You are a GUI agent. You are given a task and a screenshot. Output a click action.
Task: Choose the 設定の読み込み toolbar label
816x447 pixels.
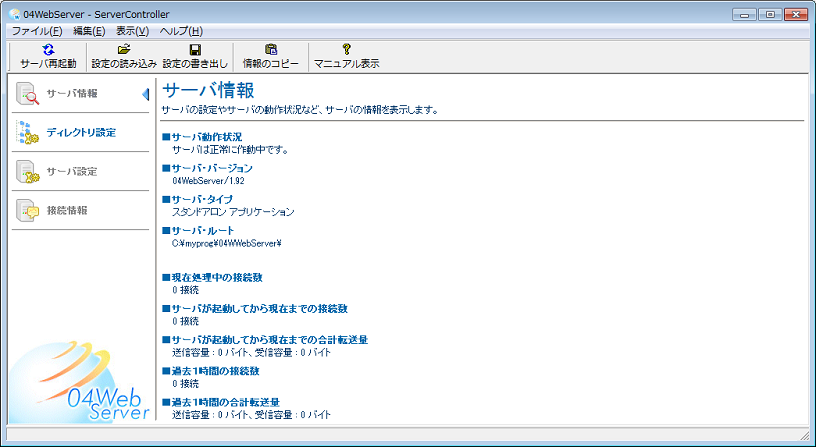point(124,64)
